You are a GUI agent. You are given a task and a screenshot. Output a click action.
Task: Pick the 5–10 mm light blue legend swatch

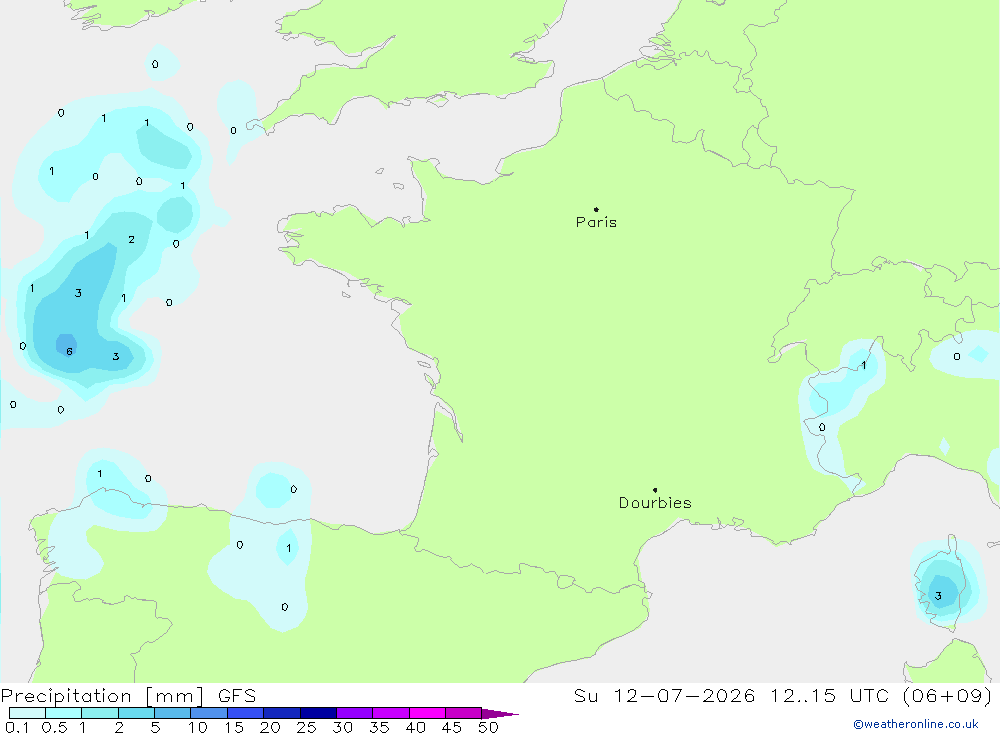tap(172, 713)
